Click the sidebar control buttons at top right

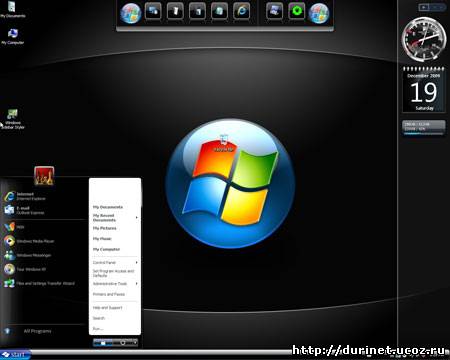tap(432, 7)
